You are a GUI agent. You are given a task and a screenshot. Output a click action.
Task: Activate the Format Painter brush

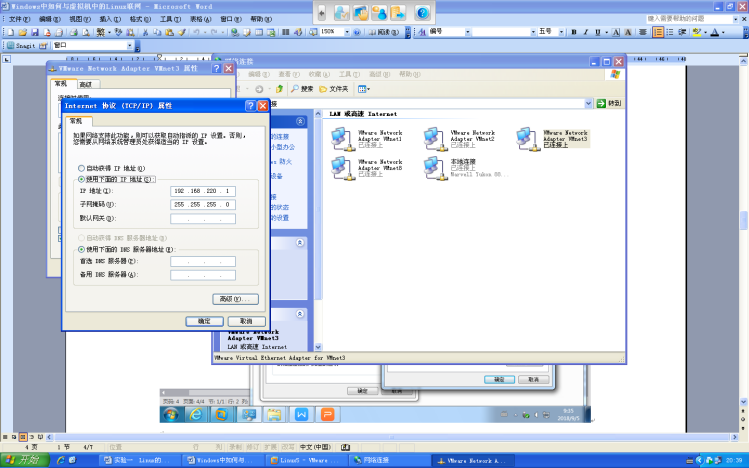pos(182,32)
